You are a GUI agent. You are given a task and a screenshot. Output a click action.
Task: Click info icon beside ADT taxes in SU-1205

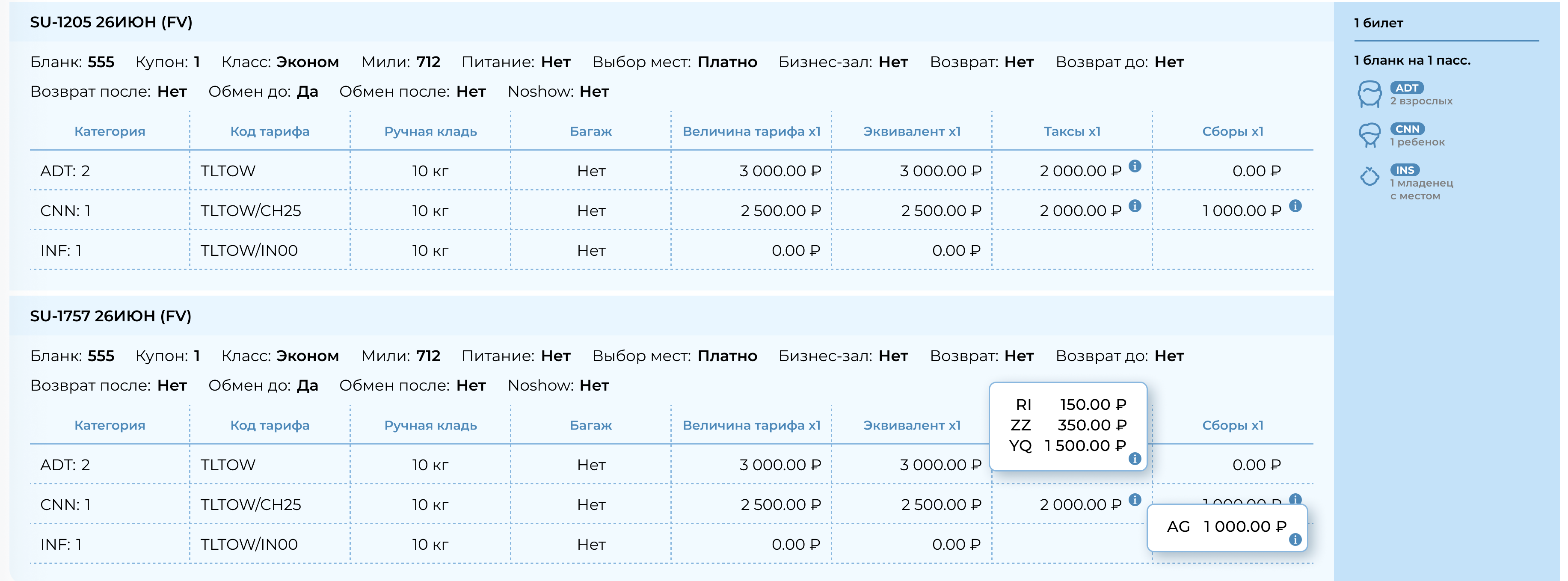tap(1135, 166)
